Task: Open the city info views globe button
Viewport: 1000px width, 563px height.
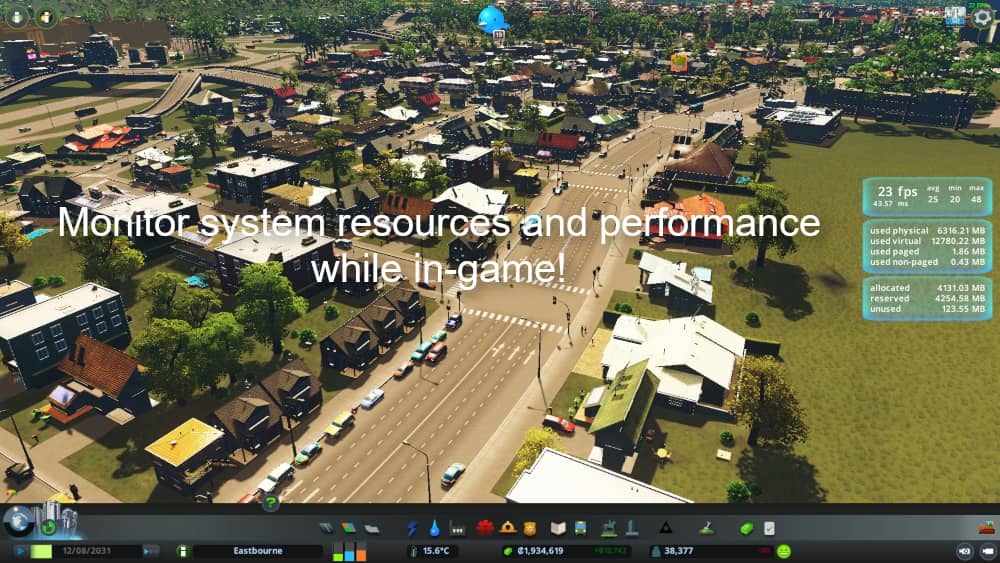Action: [18, 522]
